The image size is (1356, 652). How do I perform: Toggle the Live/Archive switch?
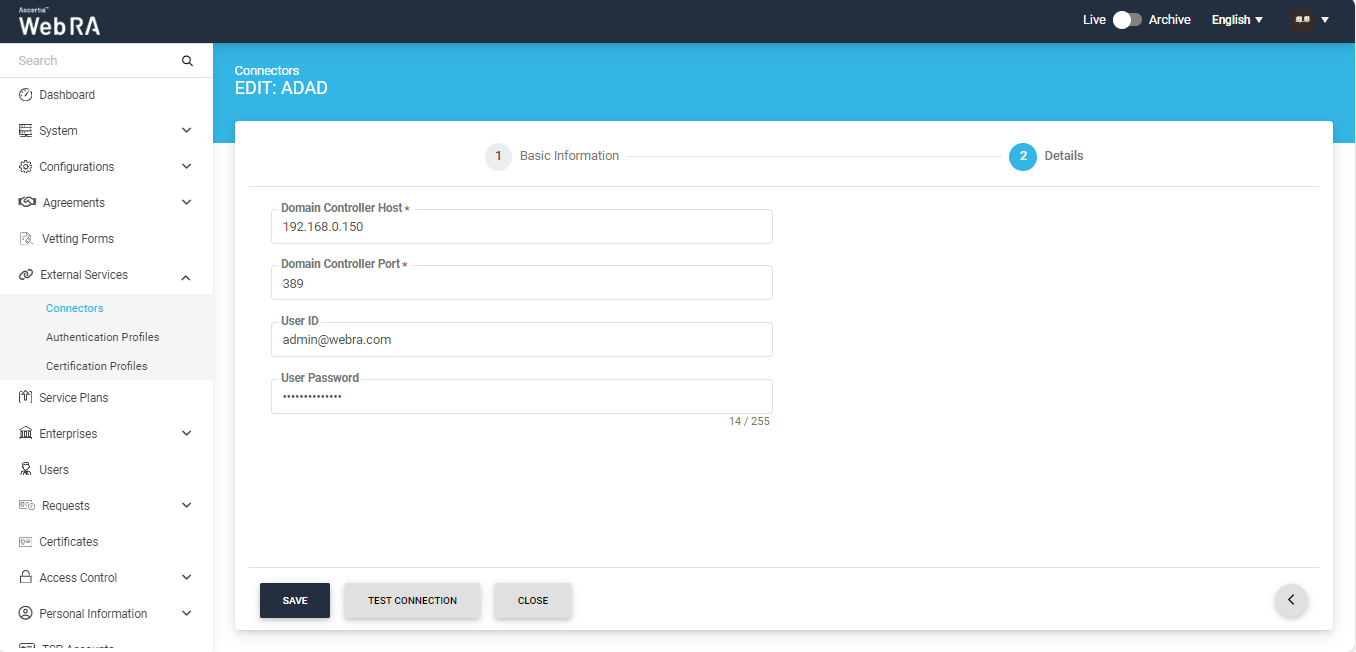(1127, 20)
